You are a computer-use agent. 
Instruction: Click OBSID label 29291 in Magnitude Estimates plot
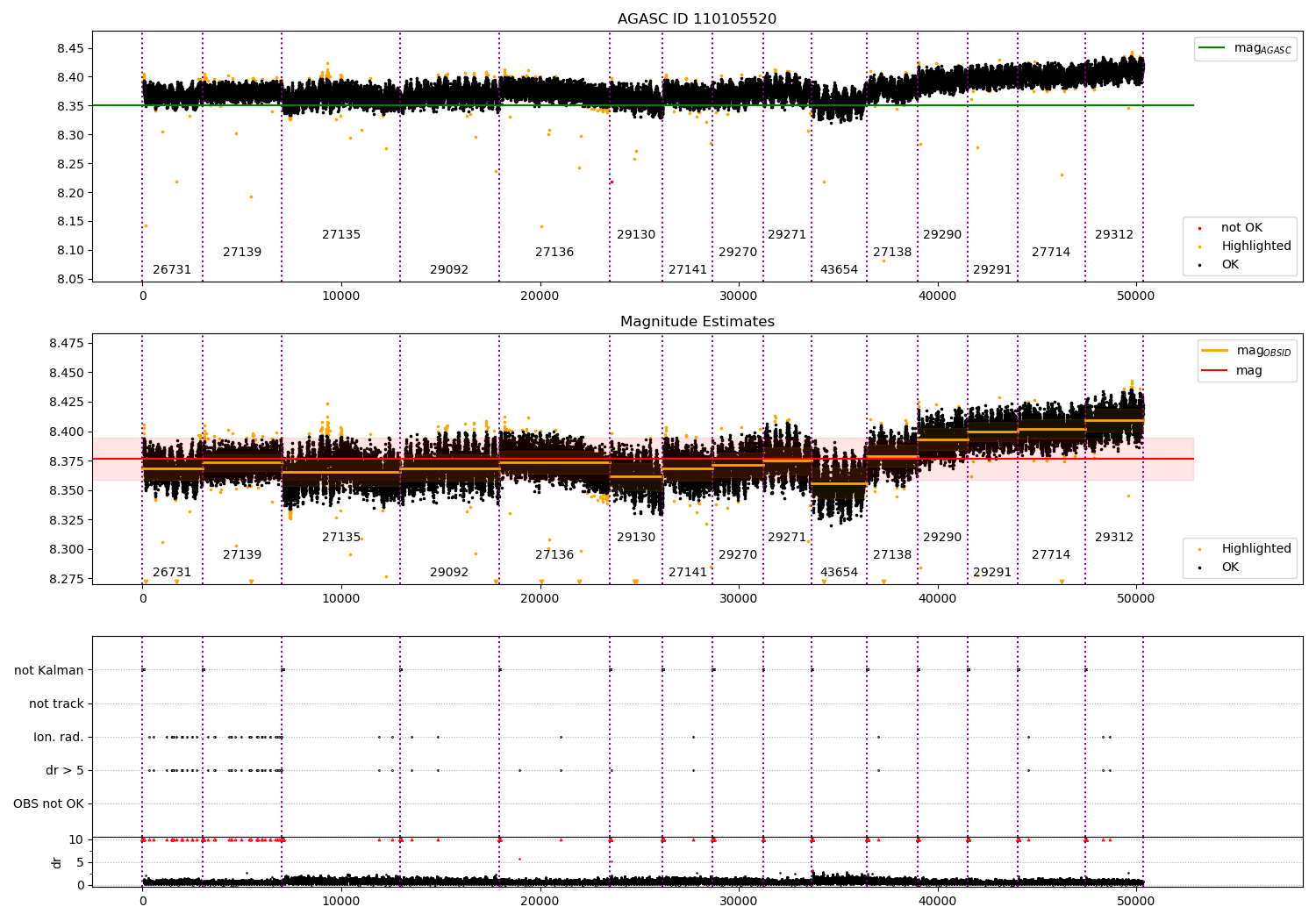click(992, 572)
